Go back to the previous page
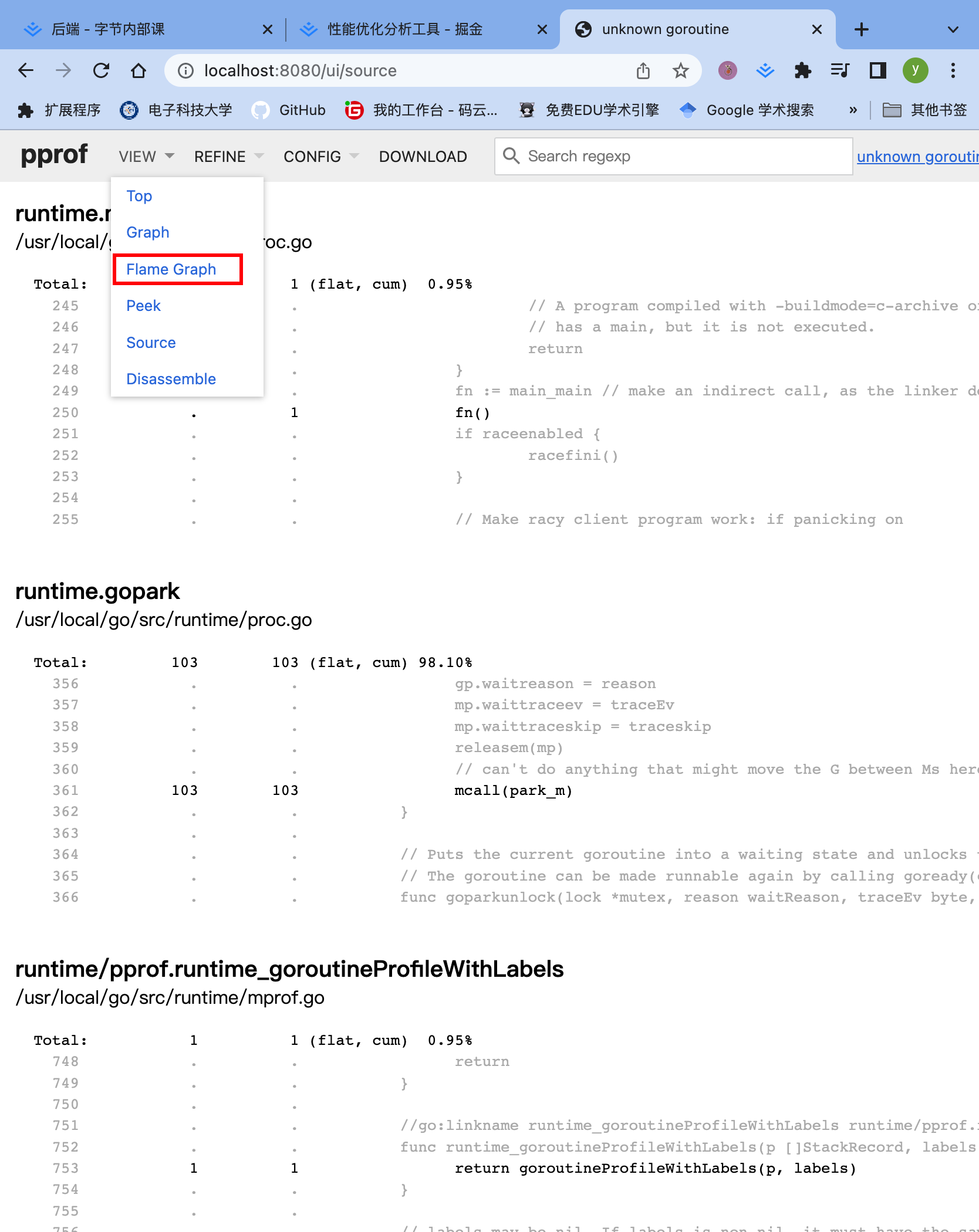Viewport: 979px width, 1232px height. coord(26,71)
